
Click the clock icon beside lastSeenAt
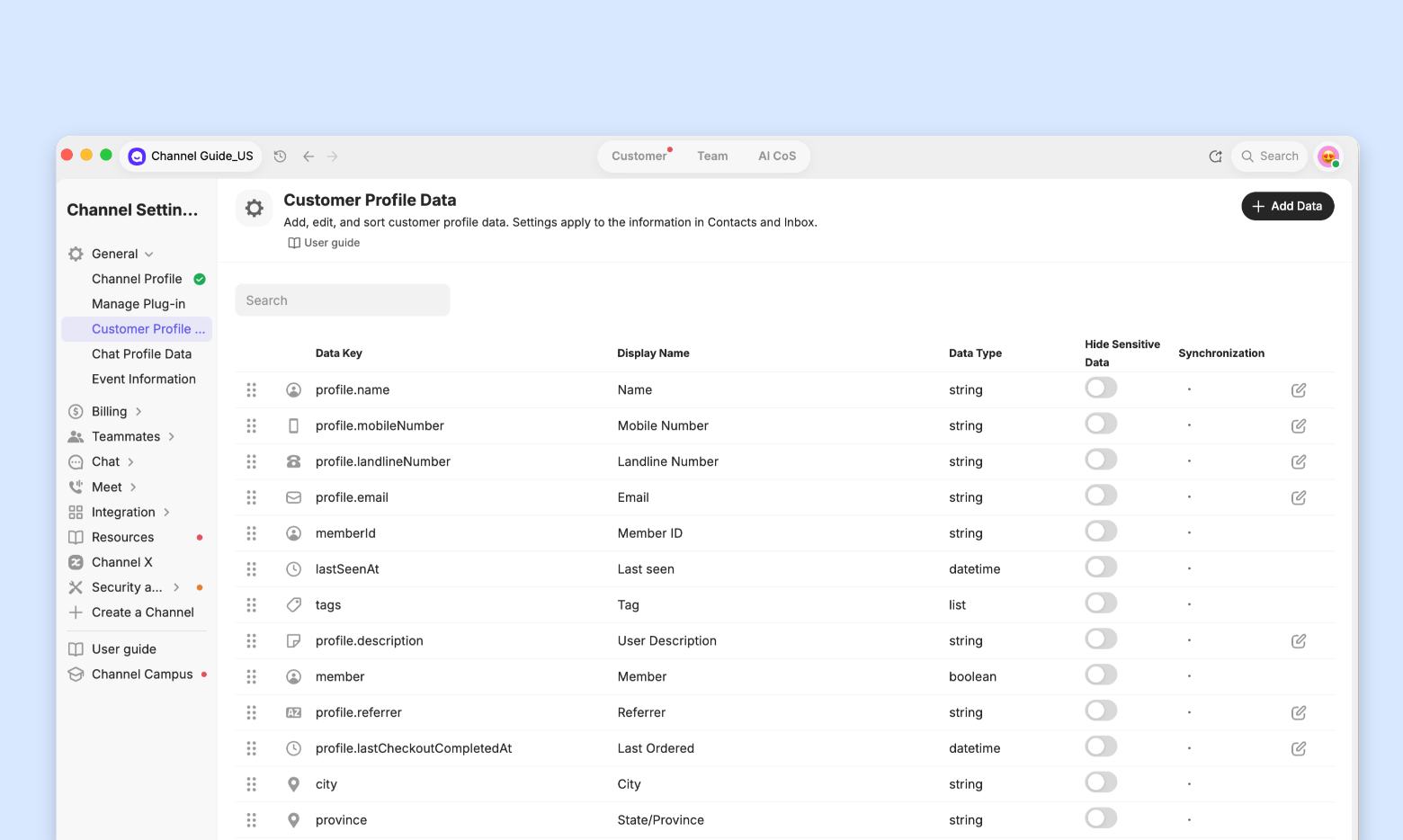tap(293, 569)
